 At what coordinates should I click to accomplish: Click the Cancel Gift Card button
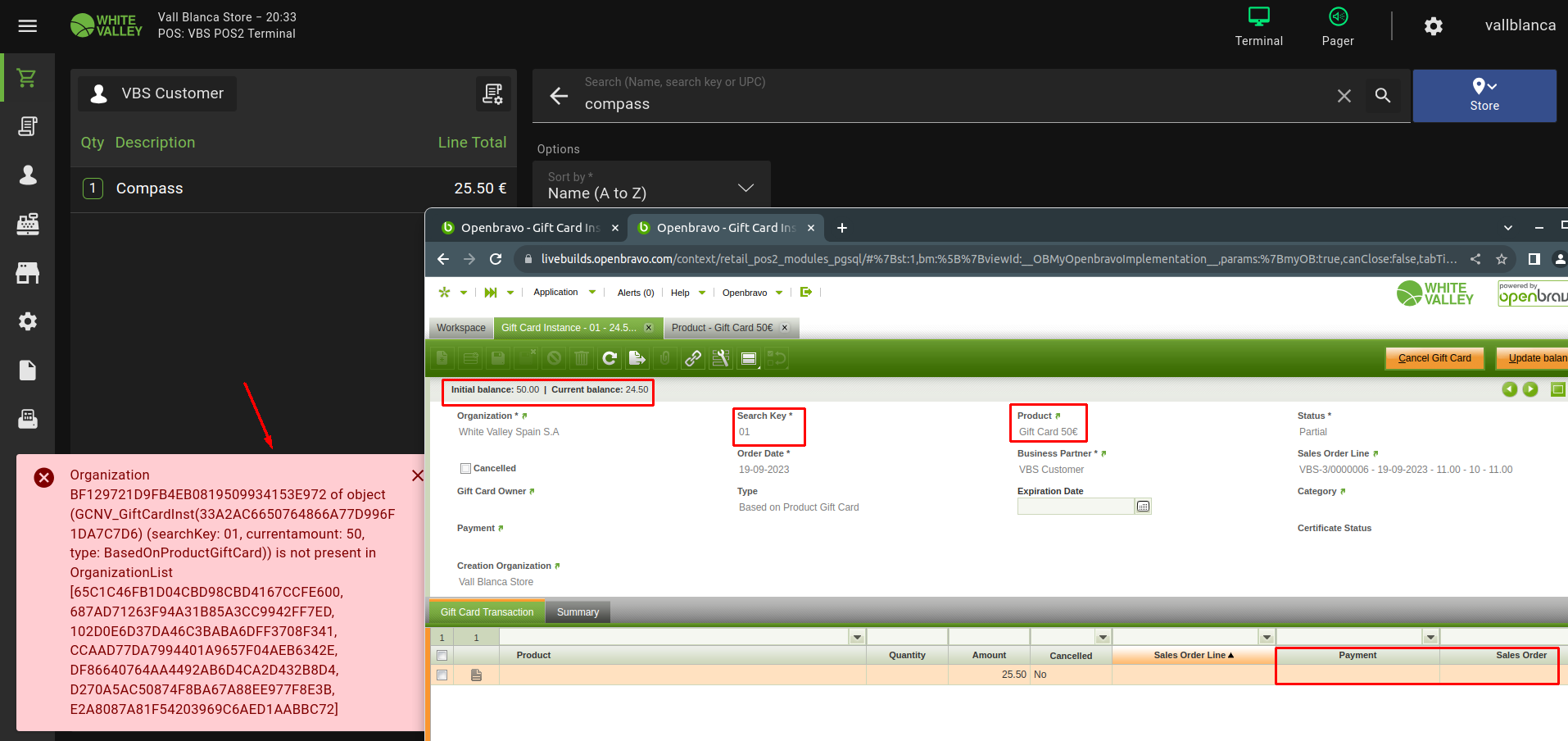[1434, 358]
